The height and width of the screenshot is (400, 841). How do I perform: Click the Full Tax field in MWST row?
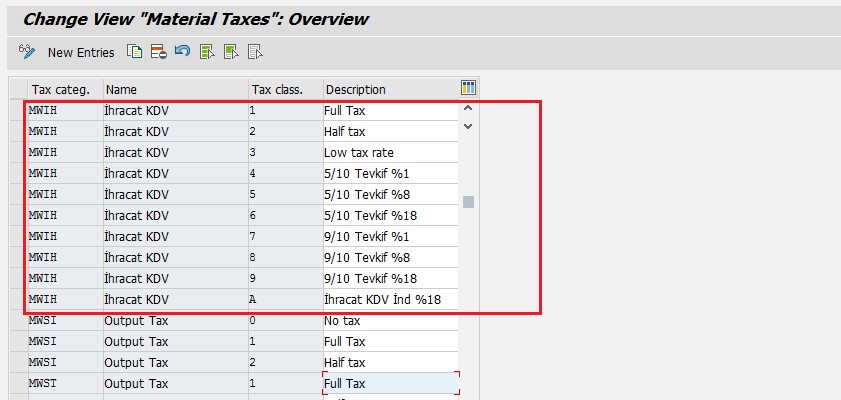pos(390,383)
